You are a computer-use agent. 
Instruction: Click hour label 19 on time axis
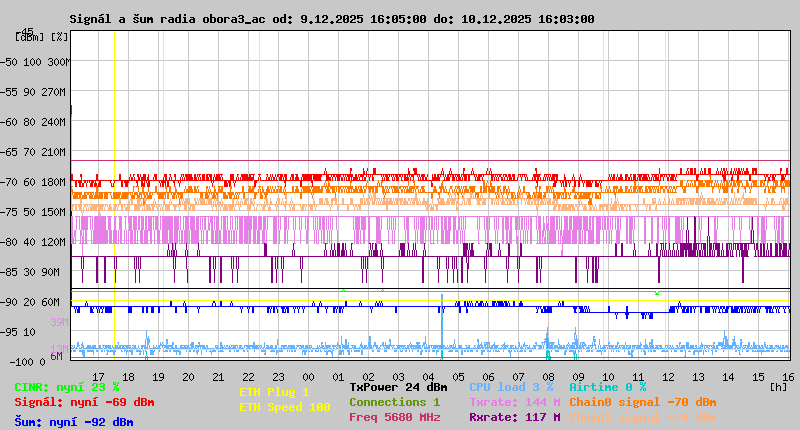(x=158, y=377)
